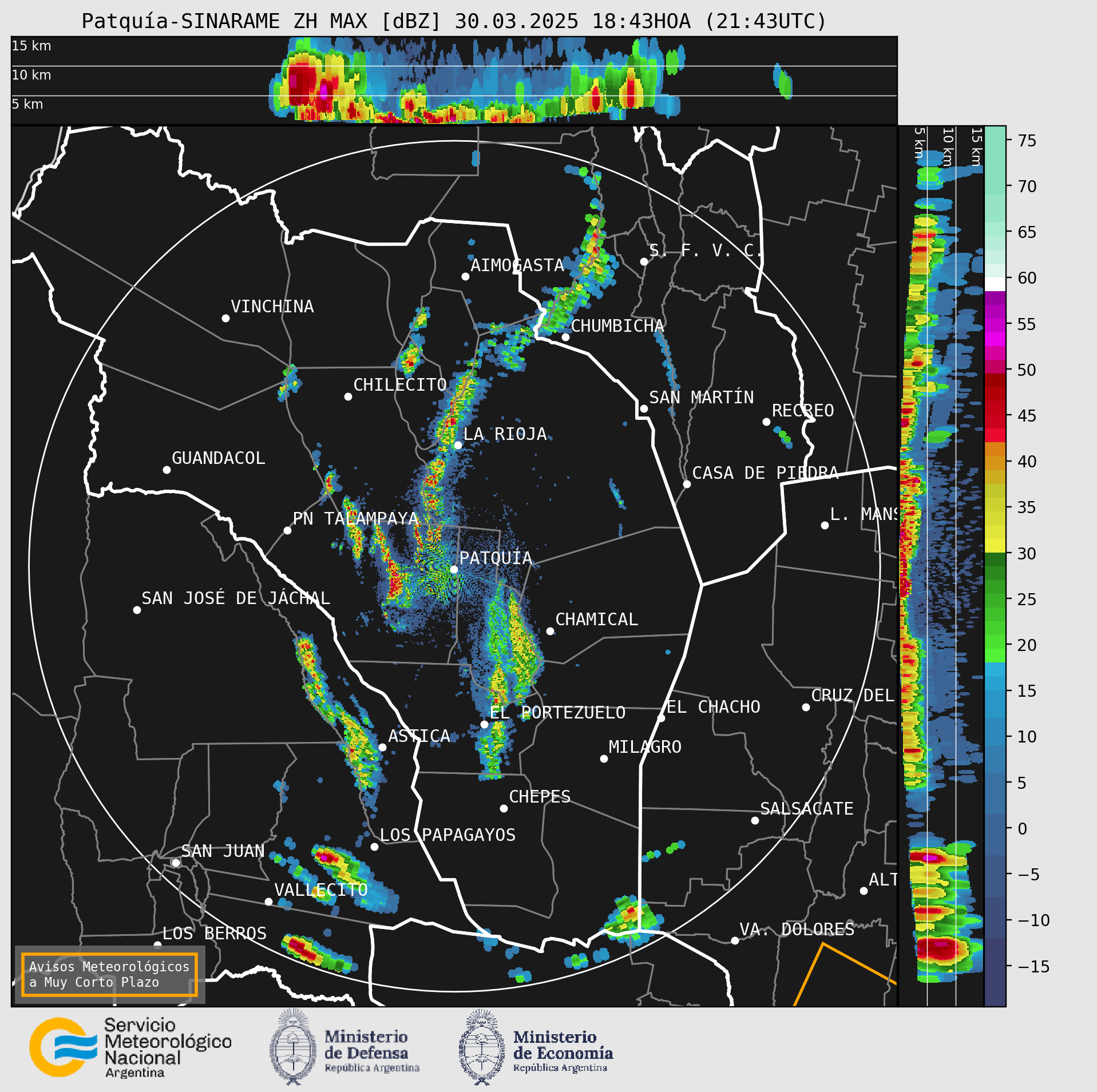1097x1092 pixels.
Task: Click the Astica location dot
Action: (x=382, y=747)
